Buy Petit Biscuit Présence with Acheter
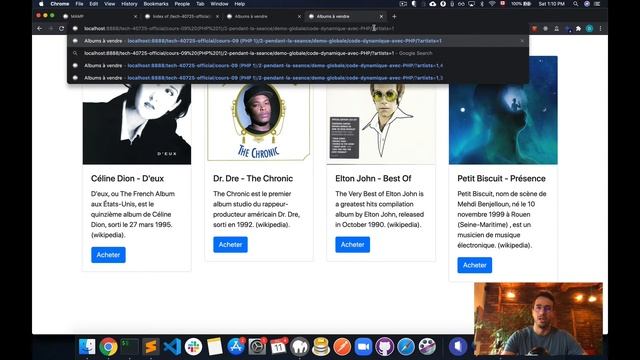Screen dimensions: 640x360 pos(475,265)
